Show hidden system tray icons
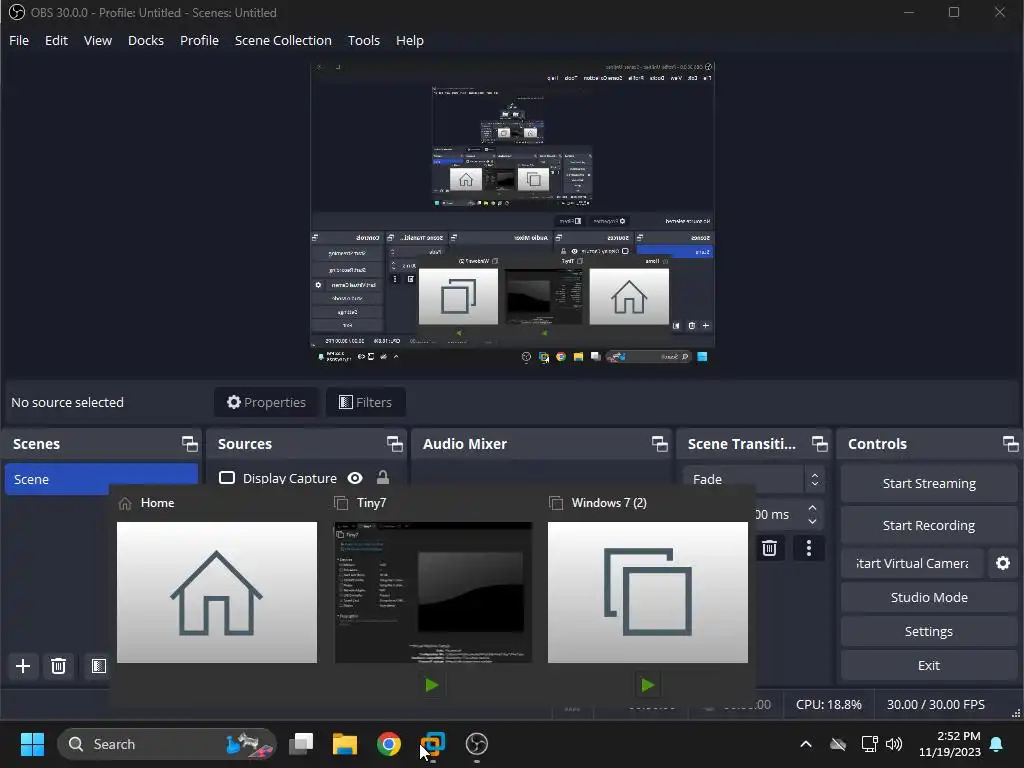The image size is (1024, 768). [806, 744]
